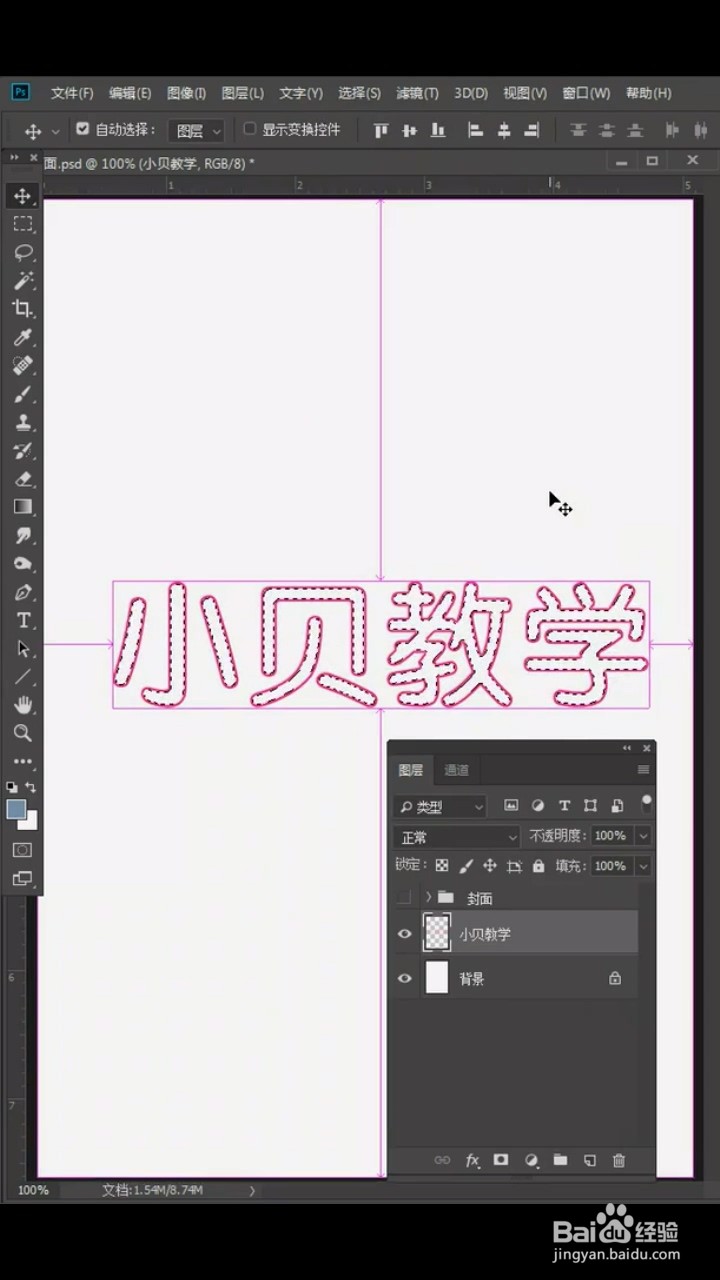720x1280 pixels.
Task: Select the Eyedropper tool
Action: [x=23, y=337]
